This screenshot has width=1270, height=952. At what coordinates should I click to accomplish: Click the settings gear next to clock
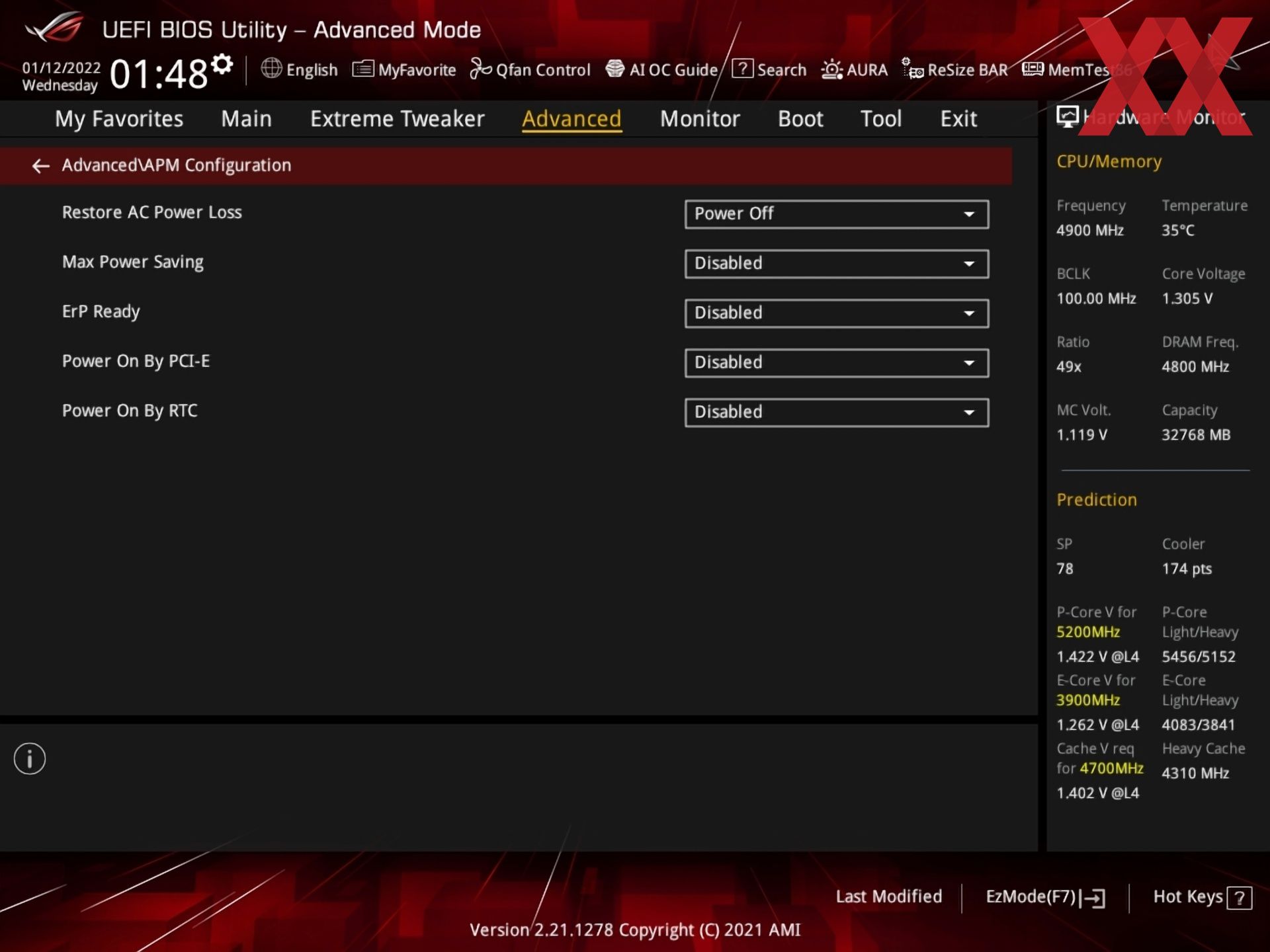tap(222, 64)
